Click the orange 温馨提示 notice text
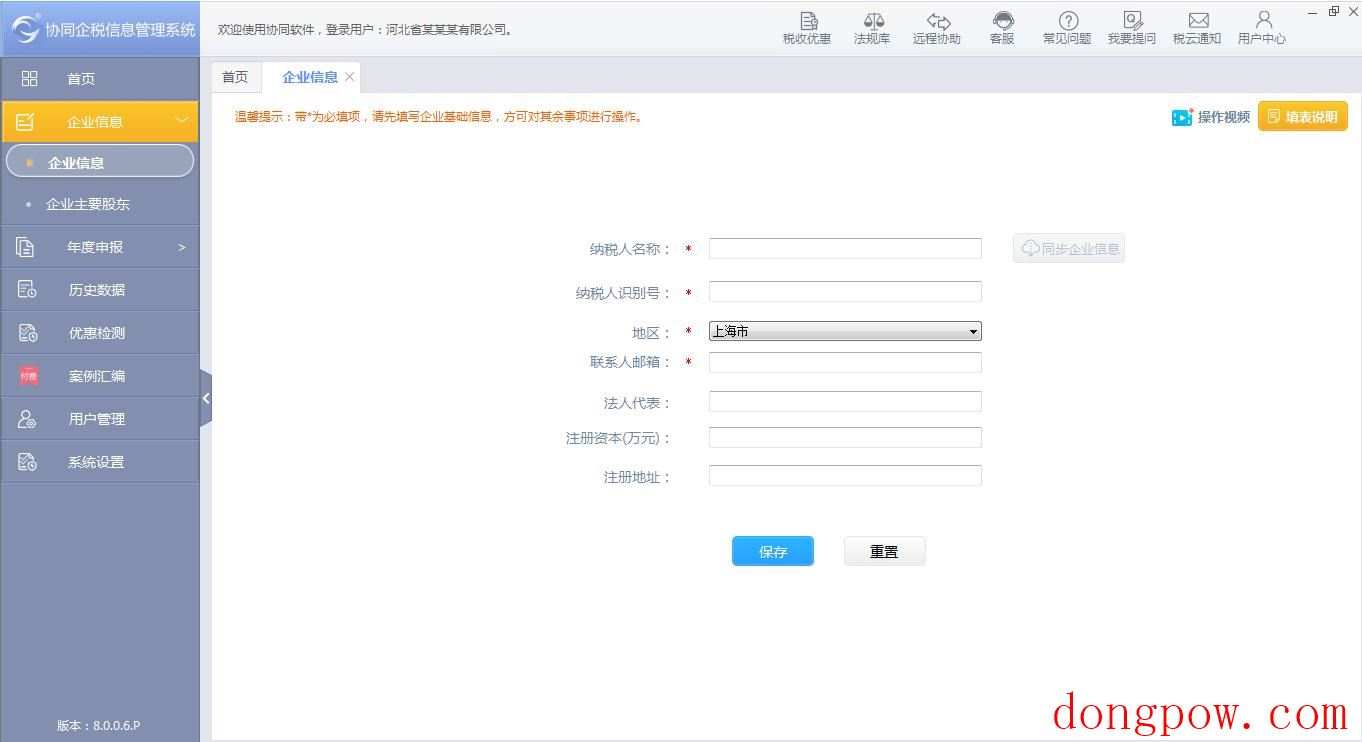Viewport: 1362px width, 742px height. tap(440, 117)
